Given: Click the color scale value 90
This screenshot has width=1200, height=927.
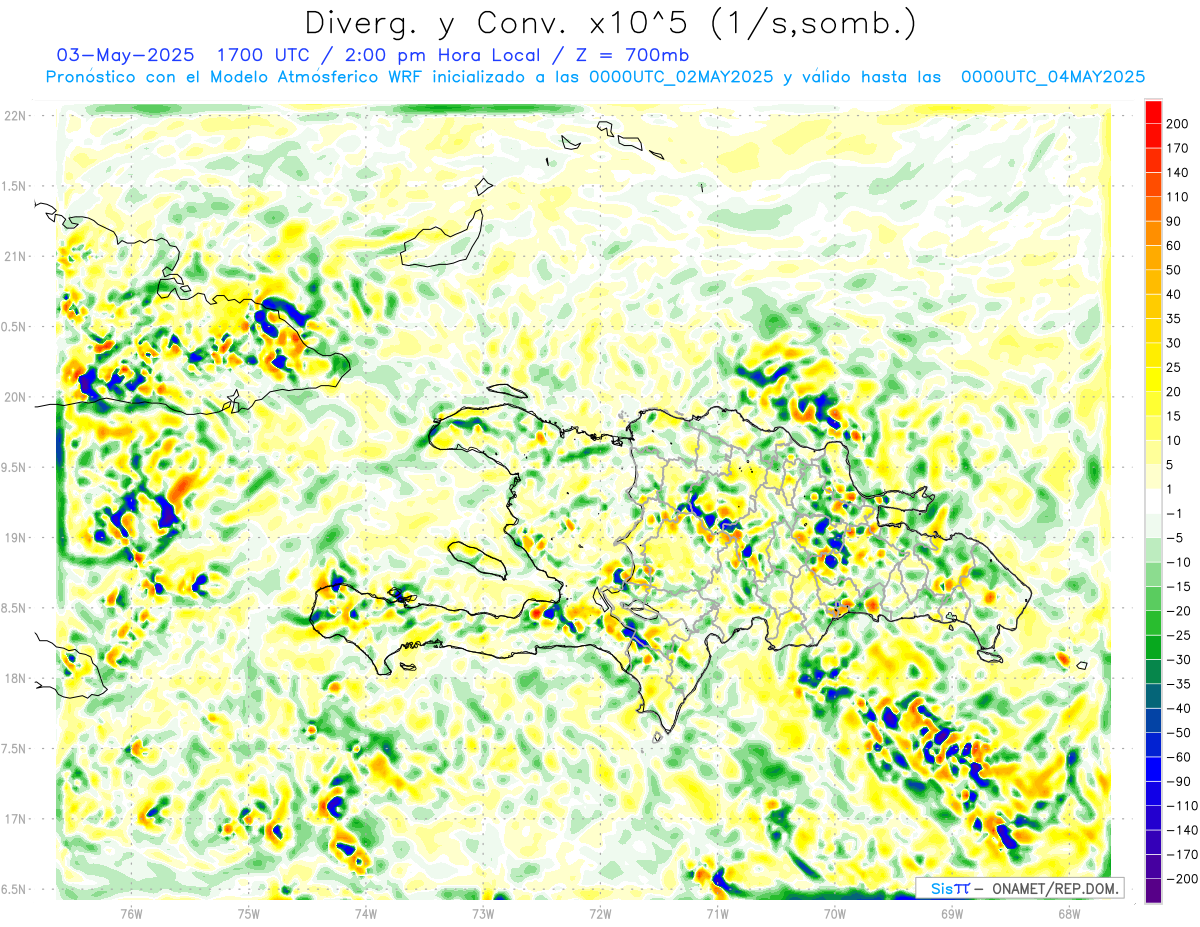Looking at the screenshot, I should coord(1175,221).
